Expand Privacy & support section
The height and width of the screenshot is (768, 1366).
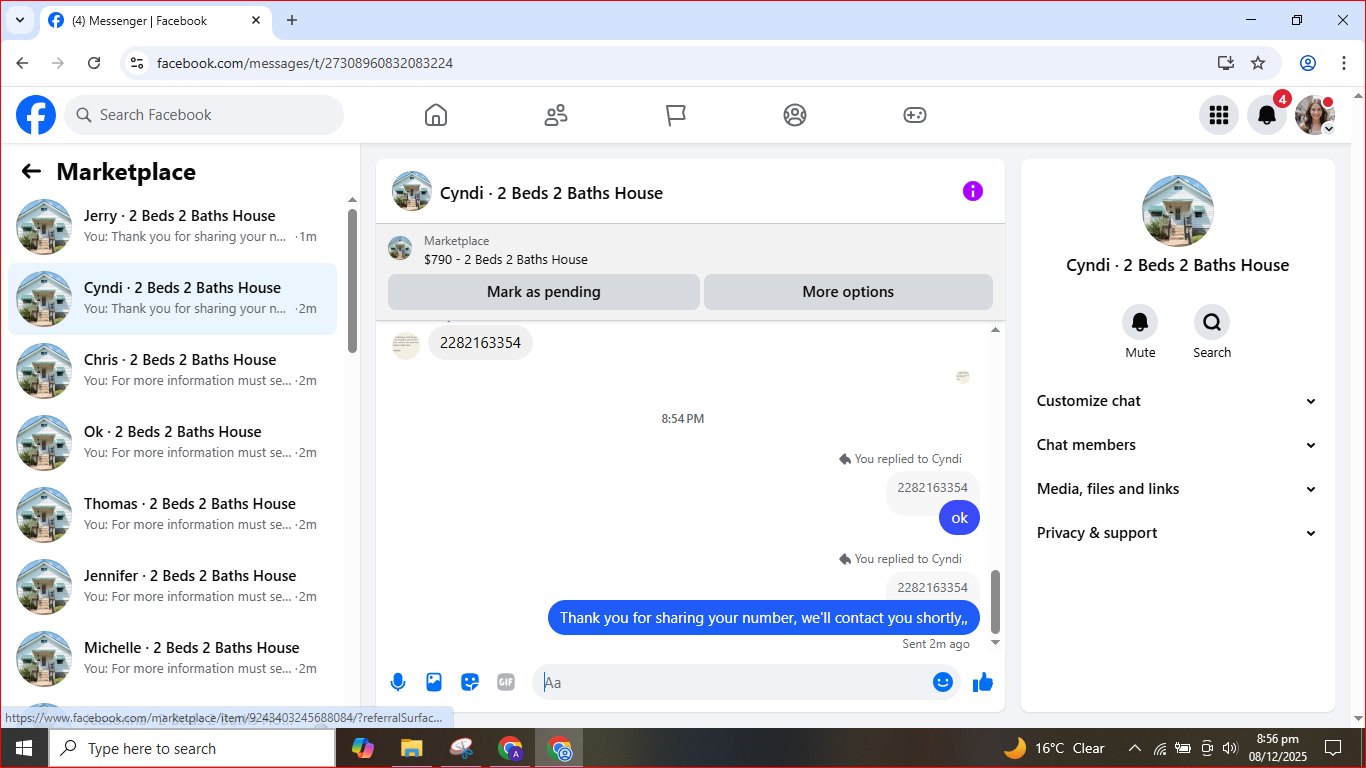(x=1177, y=533)
